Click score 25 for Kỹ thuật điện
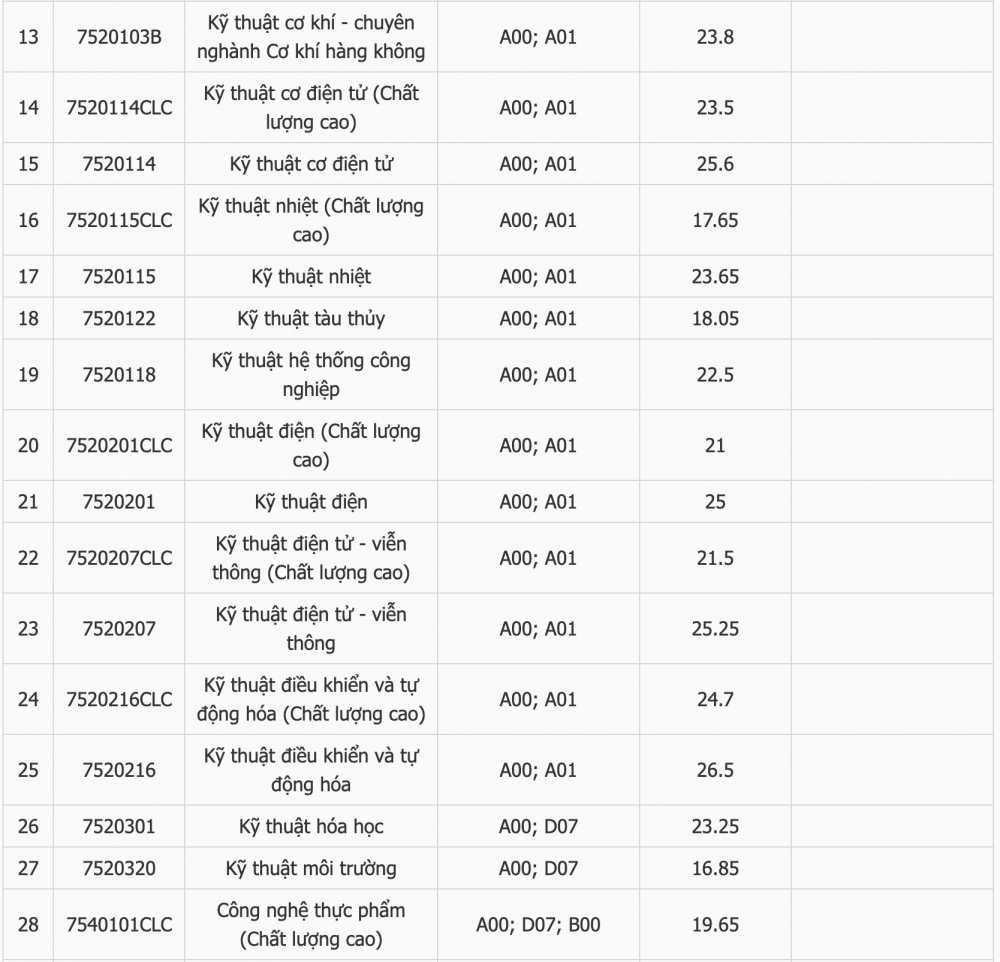 click(715, 501)
